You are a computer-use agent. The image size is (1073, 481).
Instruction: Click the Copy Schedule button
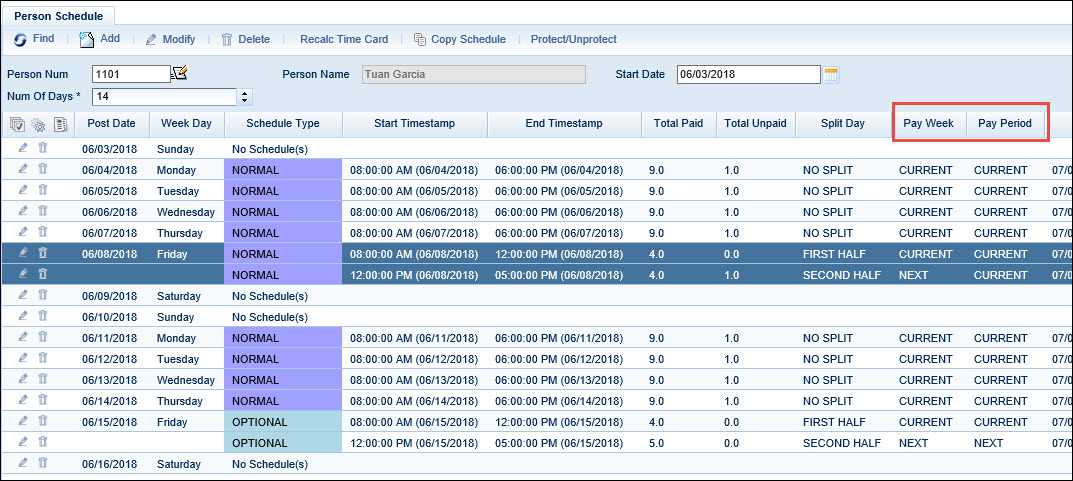(459, 39)
